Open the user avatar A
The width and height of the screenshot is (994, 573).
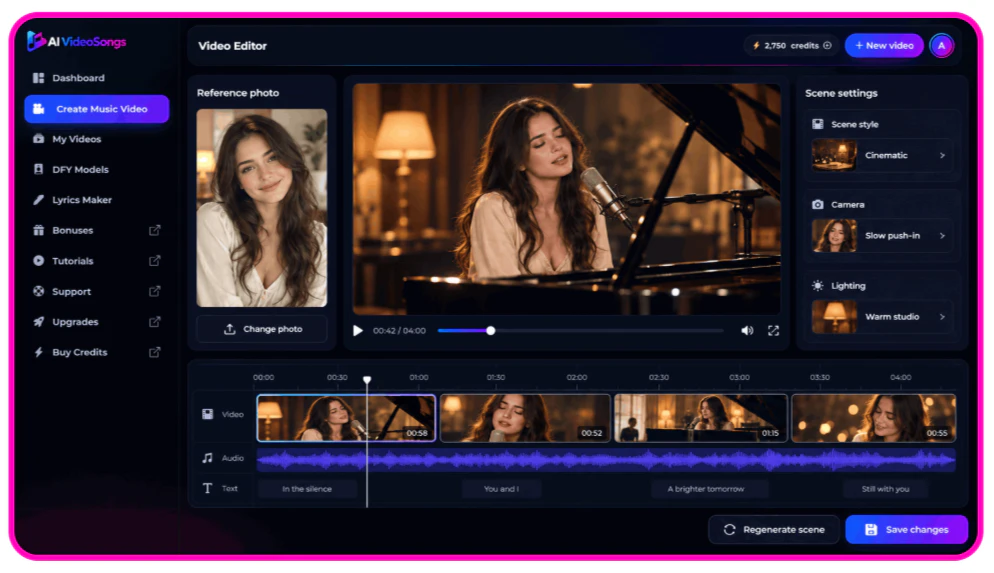click(x=941, y=46)
